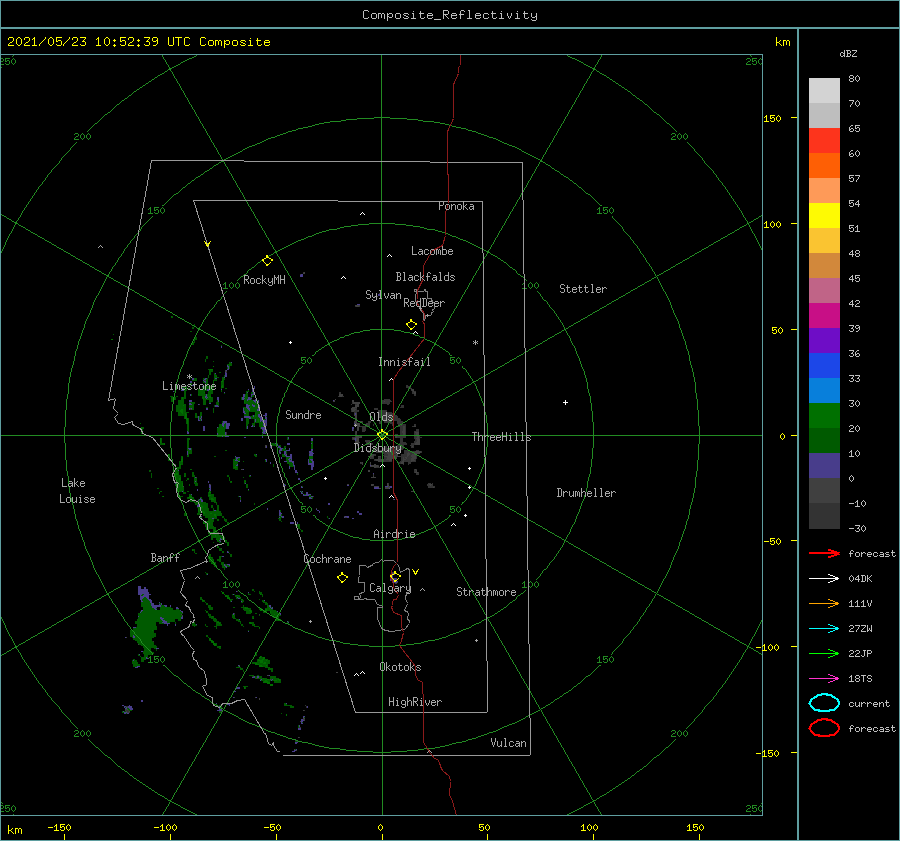
Task: Click the HighRiver label
Action: [x=415, y=702]
